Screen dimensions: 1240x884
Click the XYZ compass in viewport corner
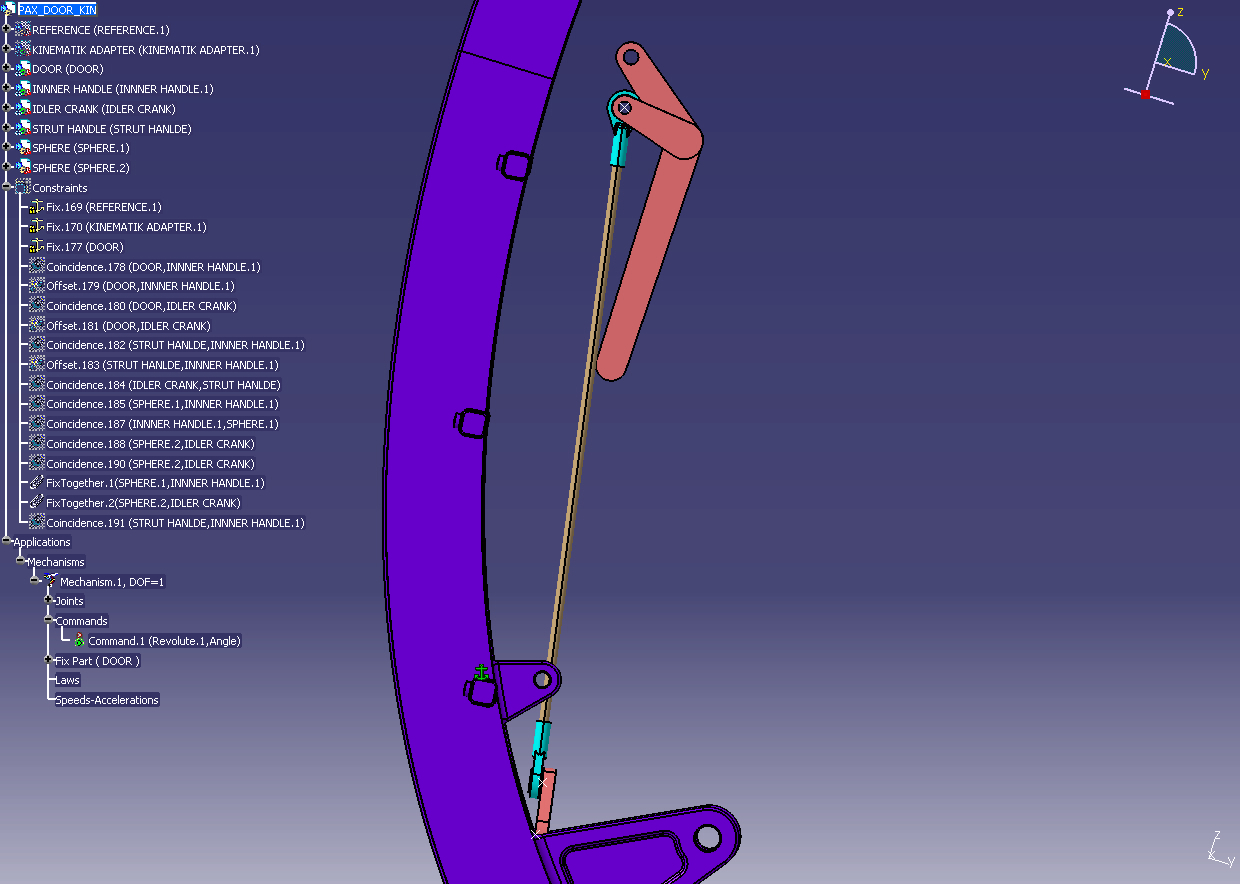[1167, 57]
